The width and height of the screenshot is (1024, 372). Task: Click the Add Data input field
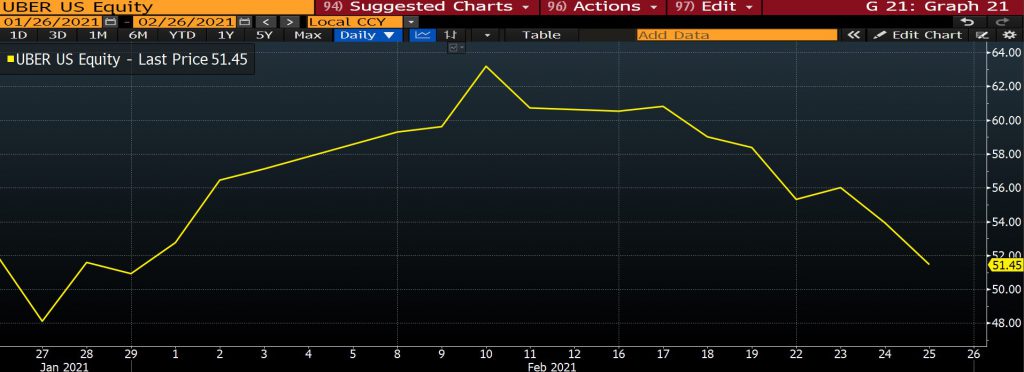coord(737,35)
